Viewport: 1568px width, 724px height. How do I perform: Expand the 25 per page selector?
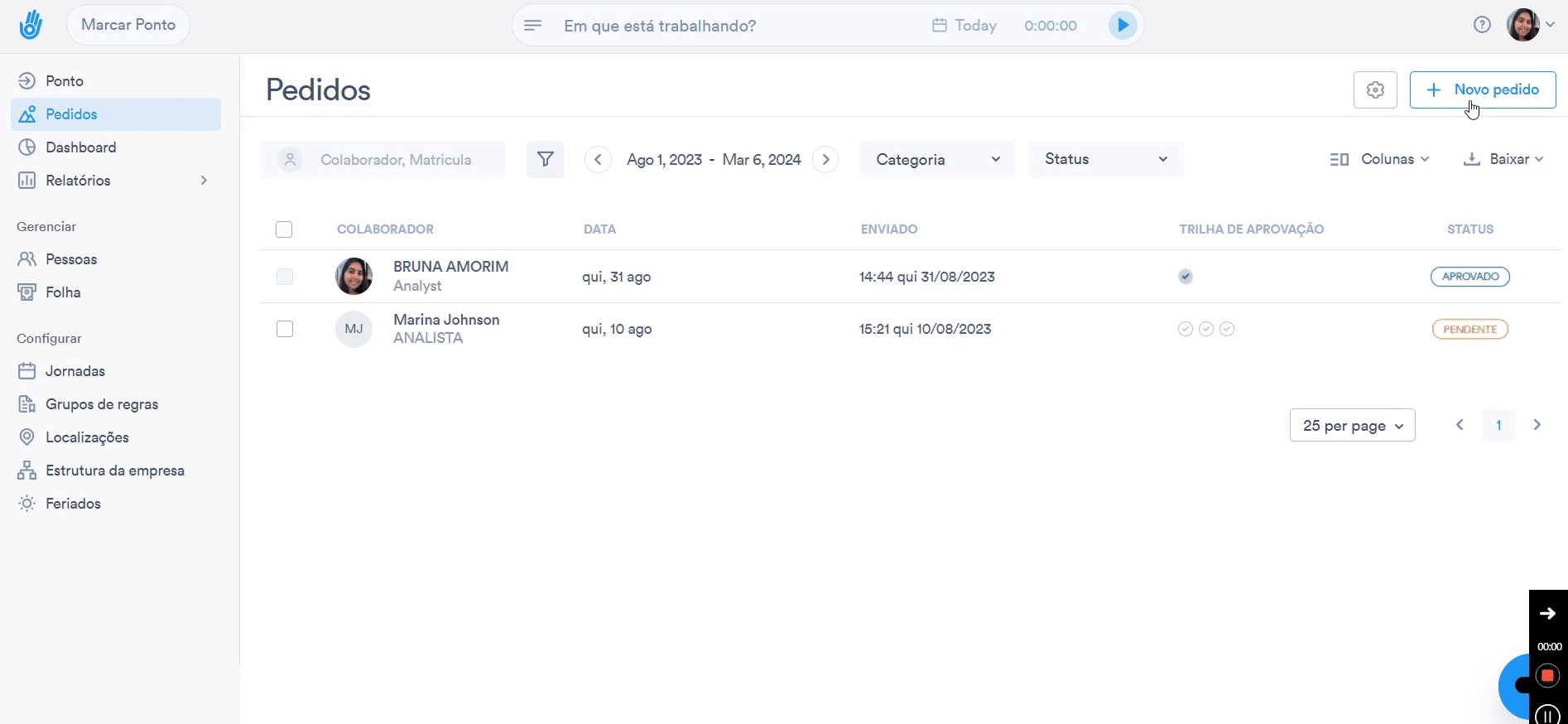point(1352,425)
